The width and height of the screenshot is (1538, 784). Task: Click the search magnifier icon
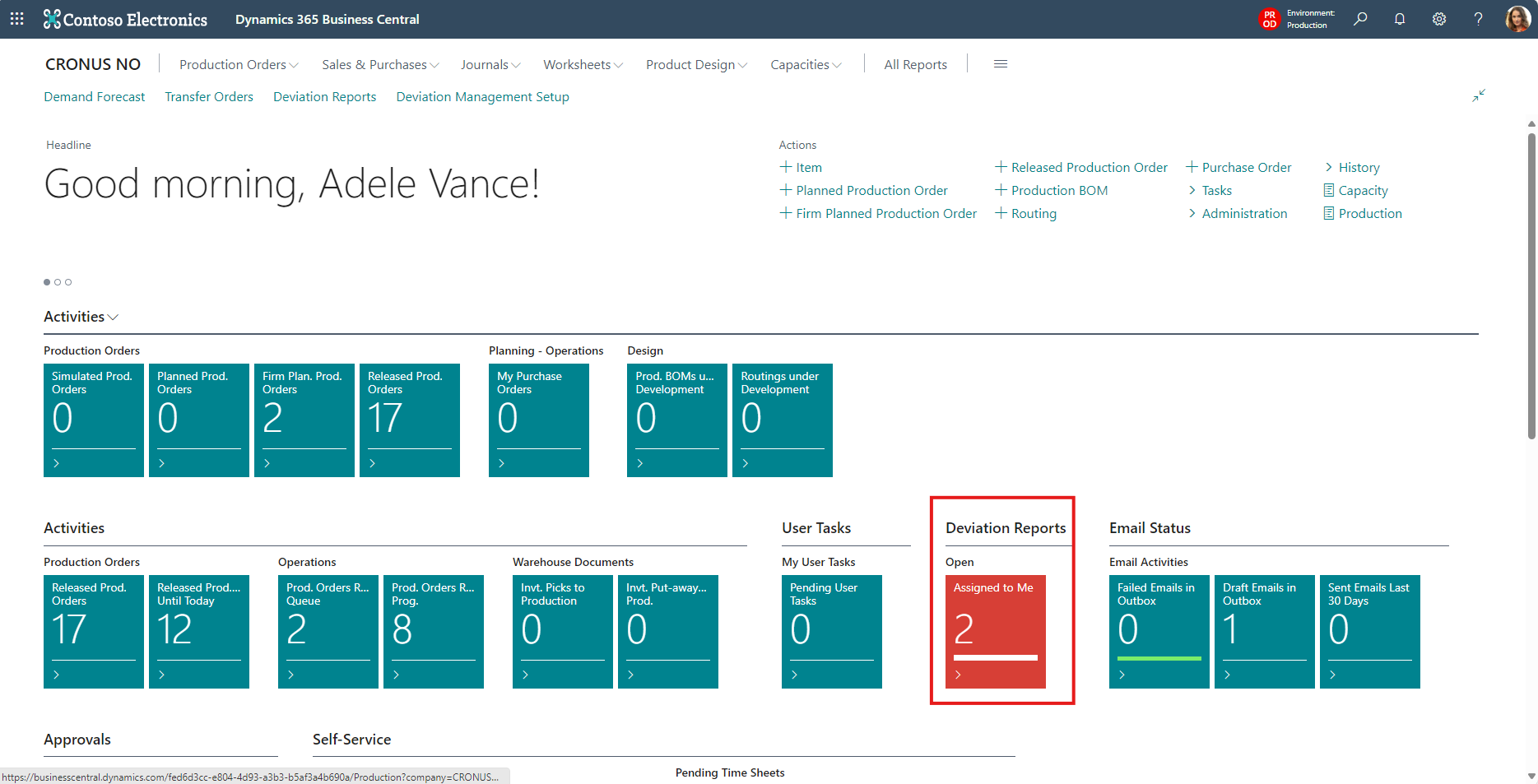1360,19
